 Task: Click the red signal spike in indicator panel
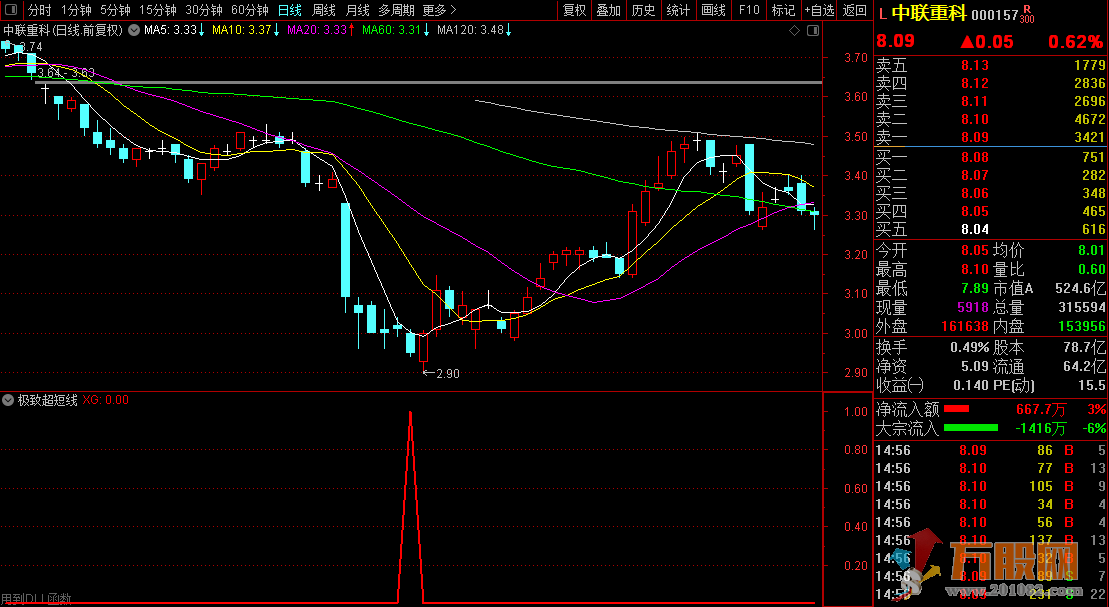pos(410,506)
